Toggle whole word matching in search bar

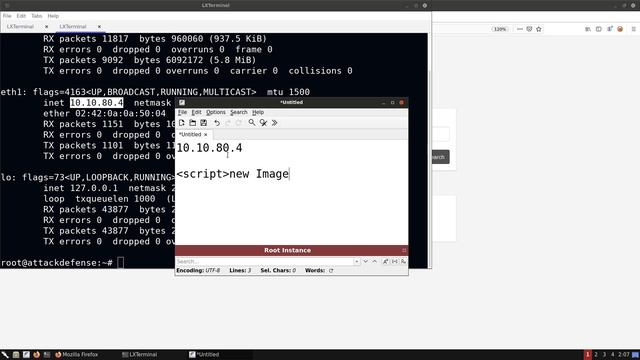[x=395, y=261]
